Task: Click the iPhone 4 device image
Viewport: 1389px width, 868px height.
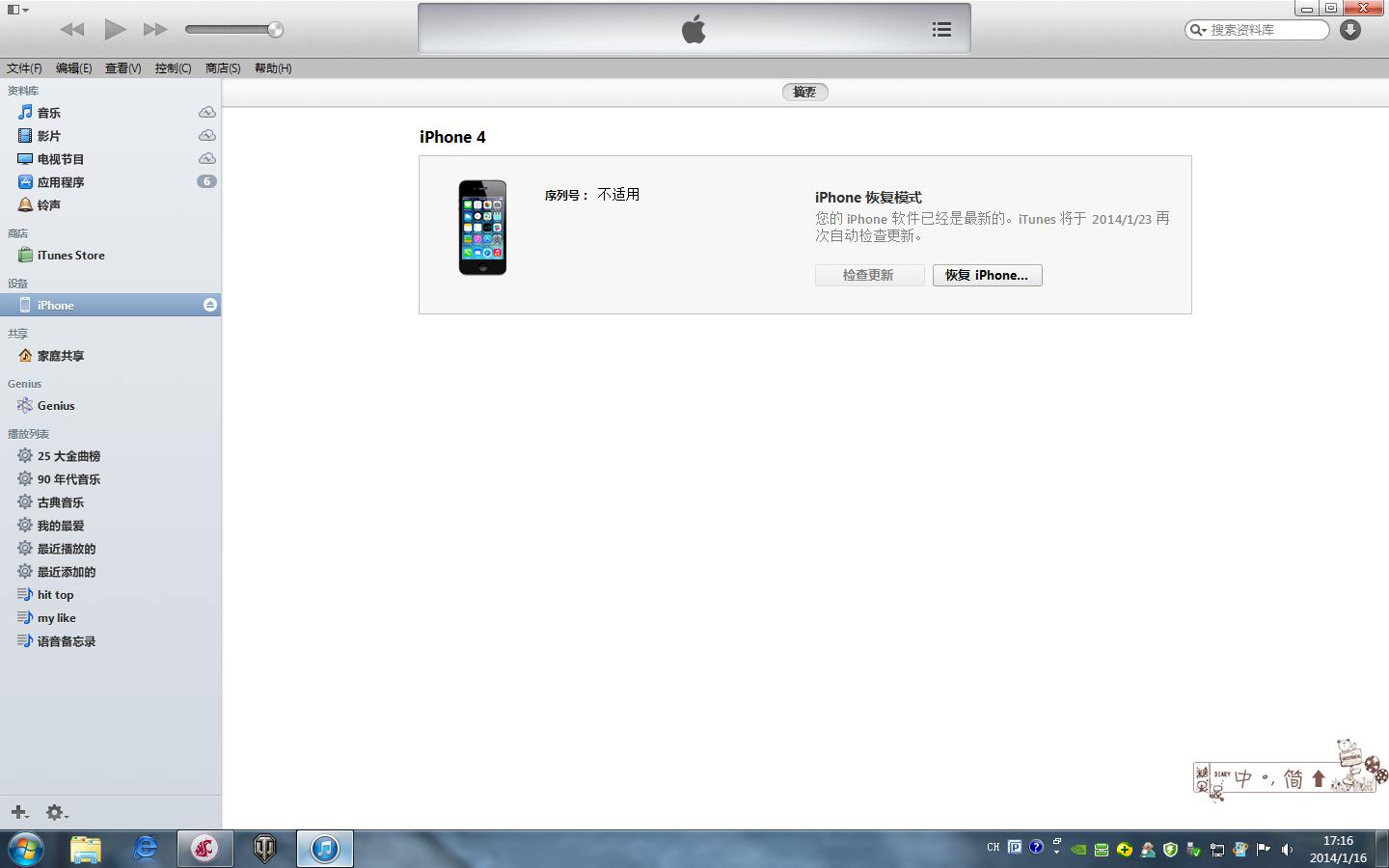Action: click(482, 228)
